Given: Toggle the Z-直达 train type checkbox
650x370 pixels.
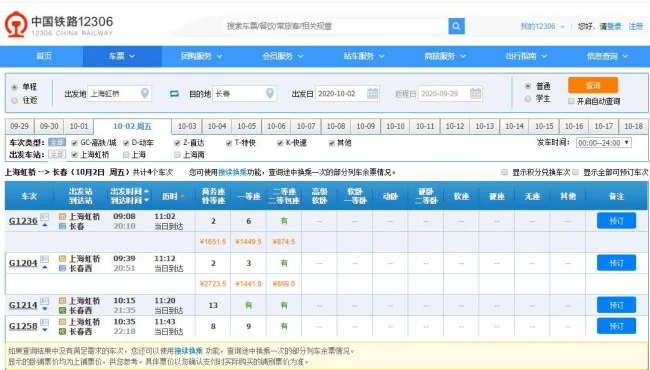Looking at the screenshot, I should (177, 143).
